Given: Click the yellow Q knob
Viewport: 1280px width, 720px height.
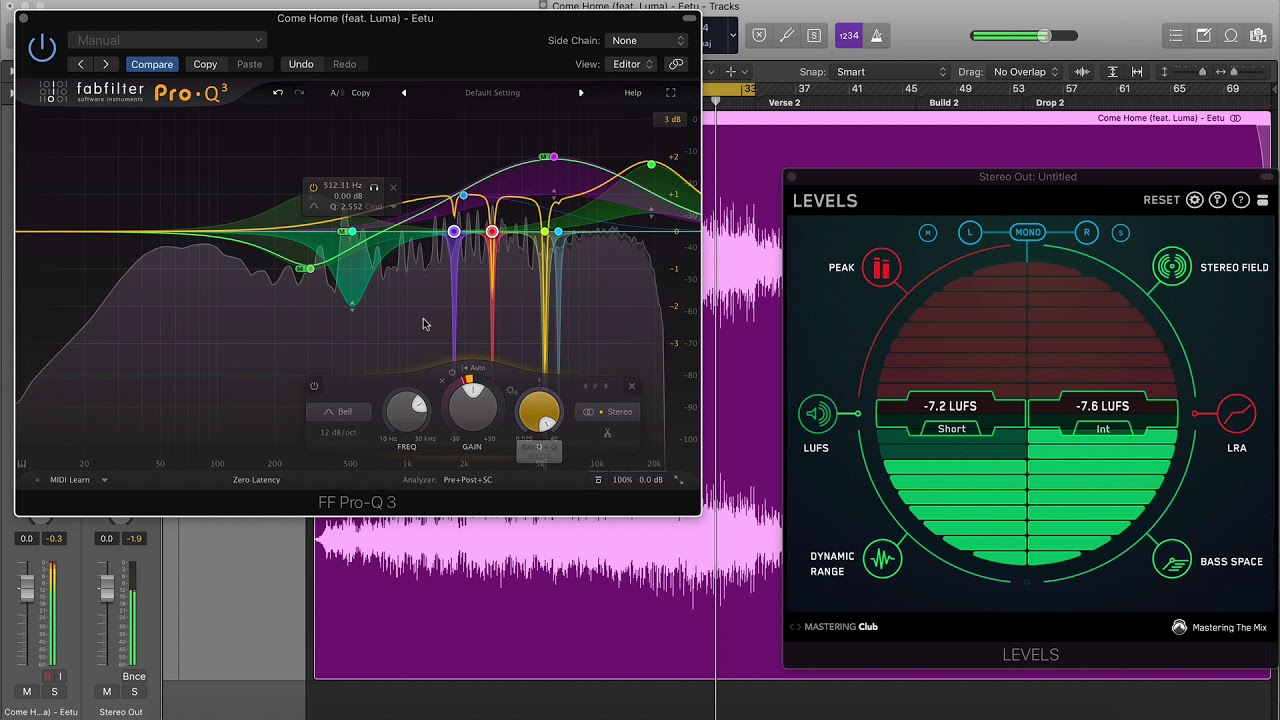Looking at the screenshot, I should pos(539,411).
